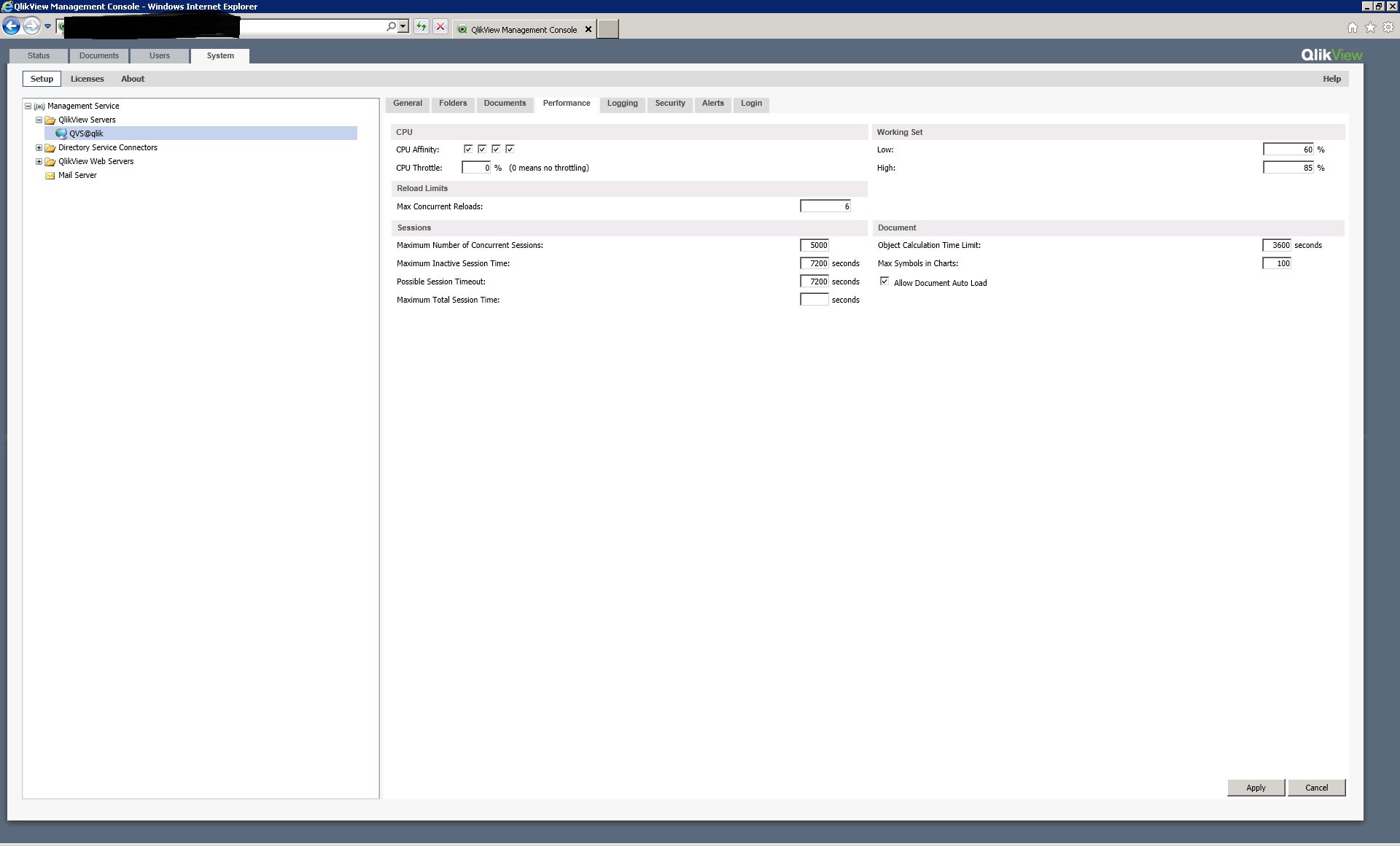
Task: Switch to the Users main tab
Action: tap(160, 56)
